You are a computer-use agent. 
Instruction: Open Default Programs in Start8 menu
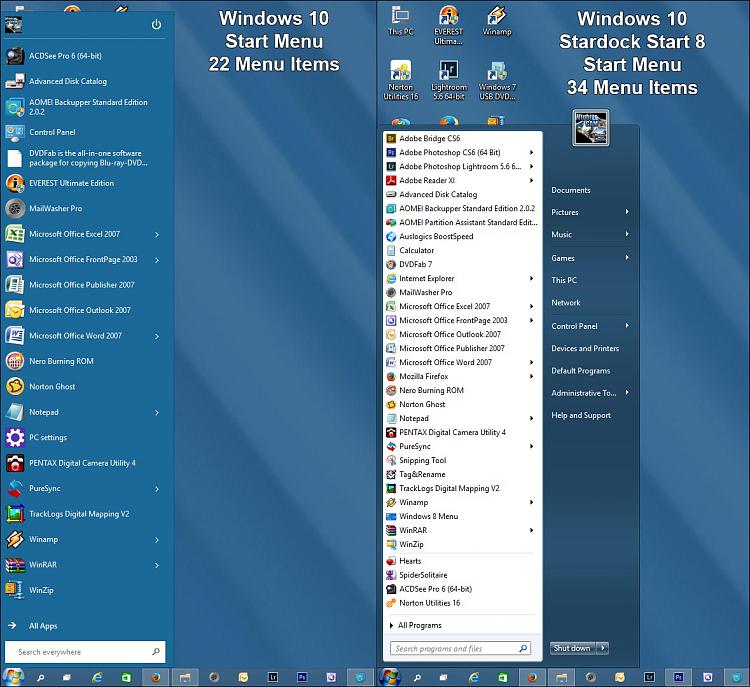[581, 371]
